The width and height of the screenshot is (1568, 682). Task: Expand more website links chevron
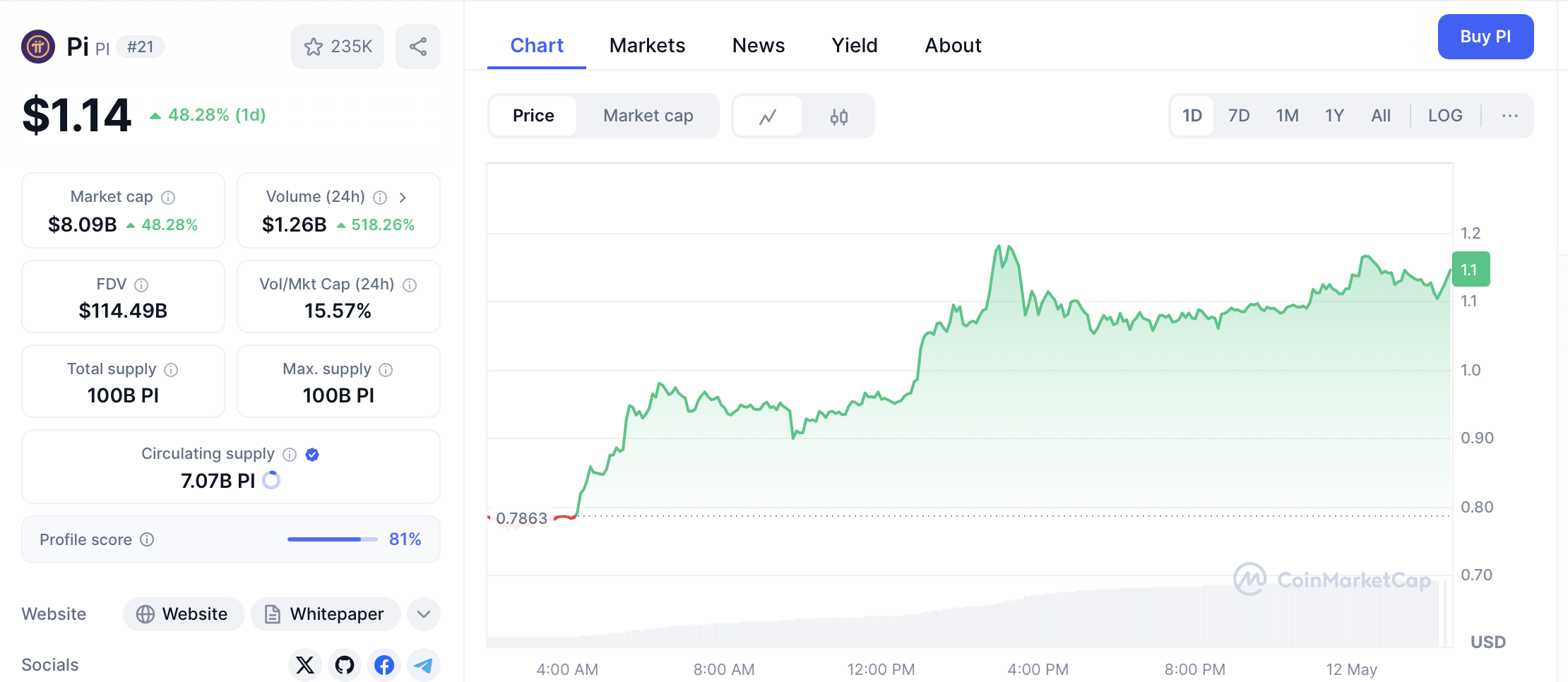point(424,614)
